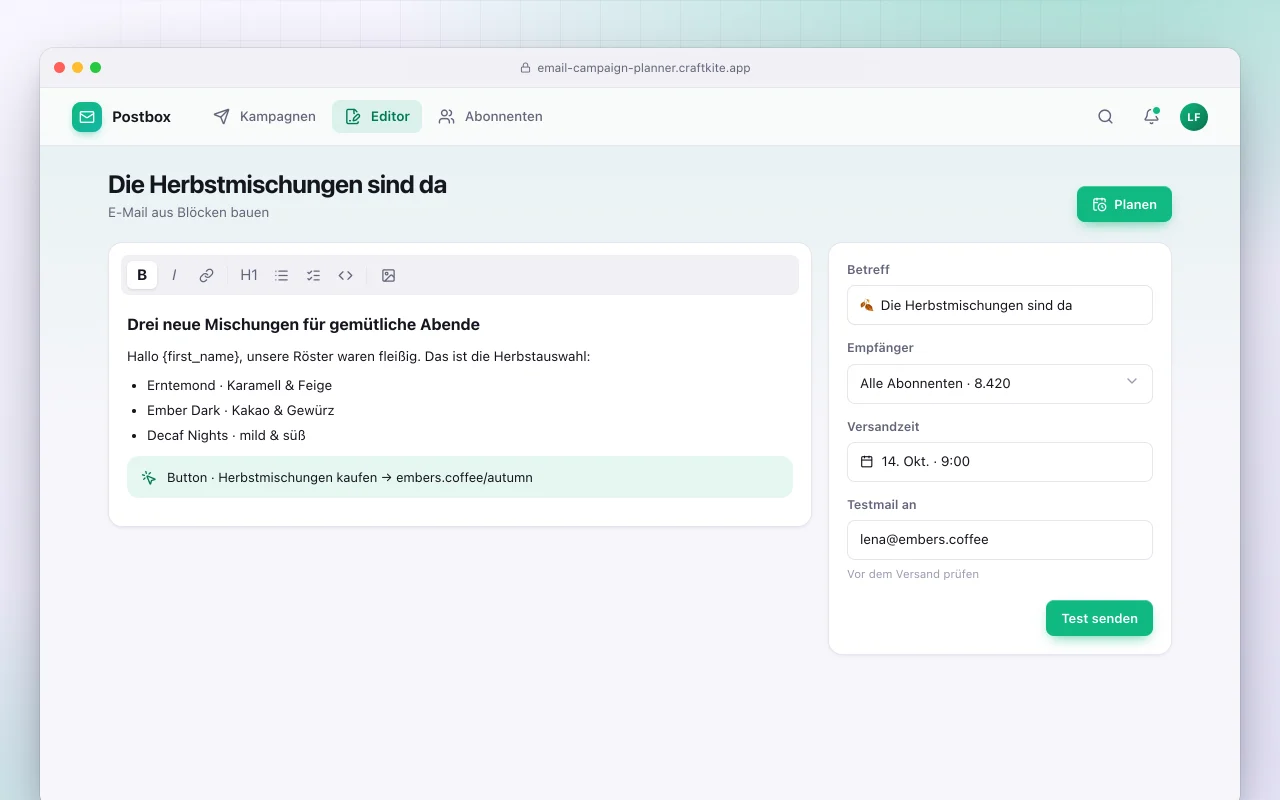Click the Planen button

[x=1124, y=204]
